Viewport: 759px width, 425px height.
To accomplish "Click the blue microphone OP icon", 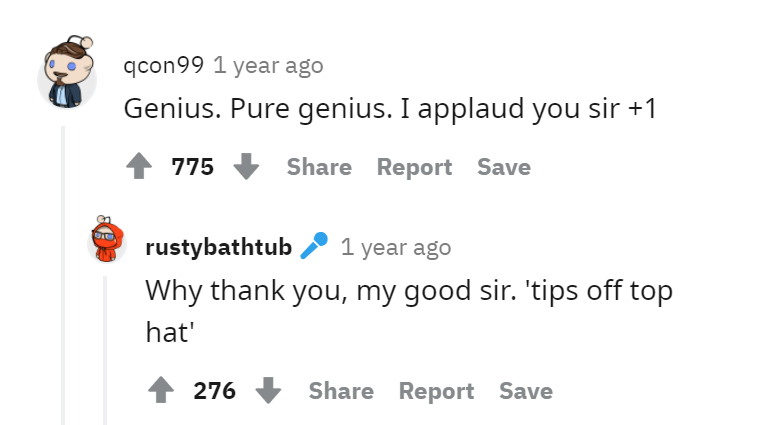I will (x=314, y=246).
